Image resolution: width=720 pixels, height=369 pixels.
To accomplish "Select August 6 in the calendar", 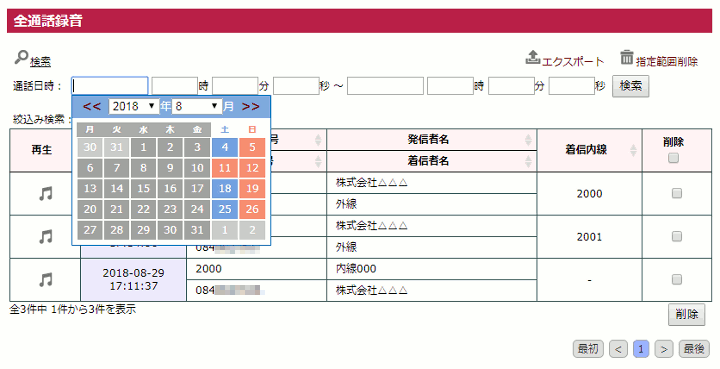I will [x=90, y=168].
